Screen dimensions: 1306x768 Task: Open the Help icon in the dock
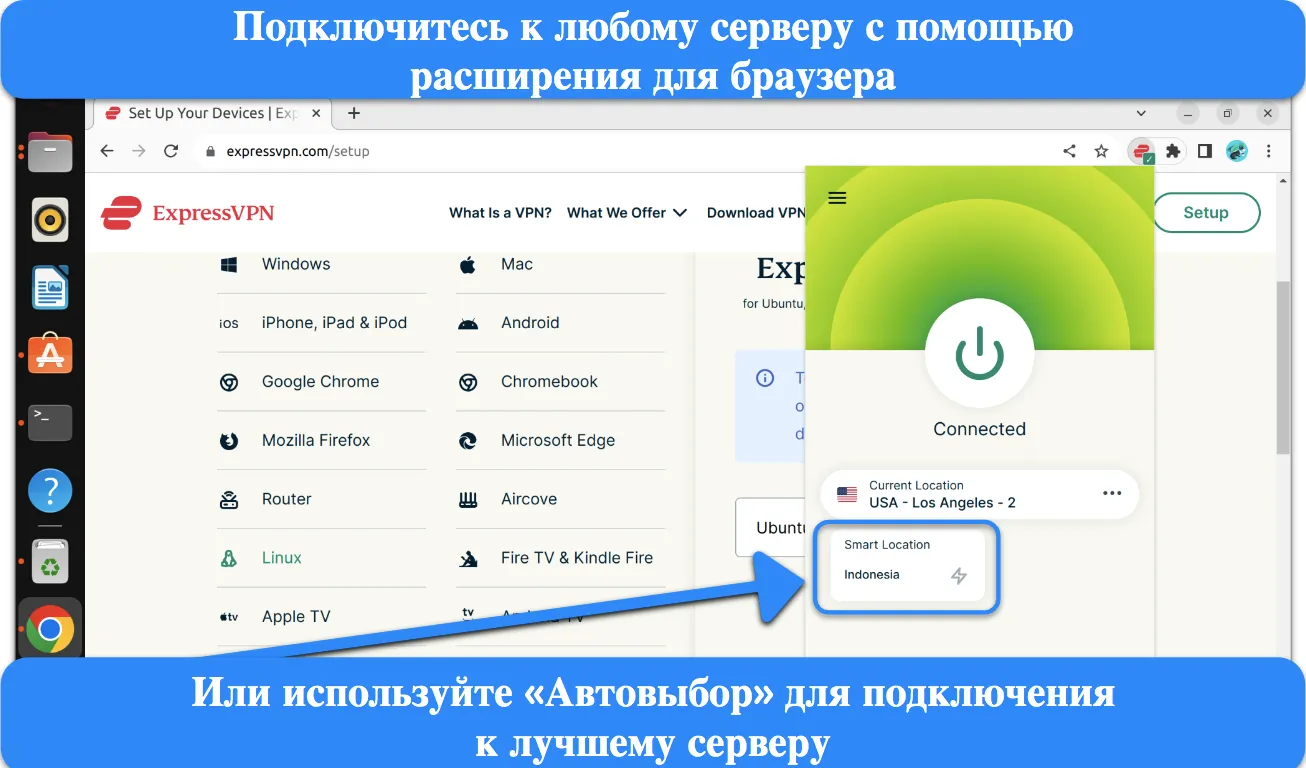[50, 491]
